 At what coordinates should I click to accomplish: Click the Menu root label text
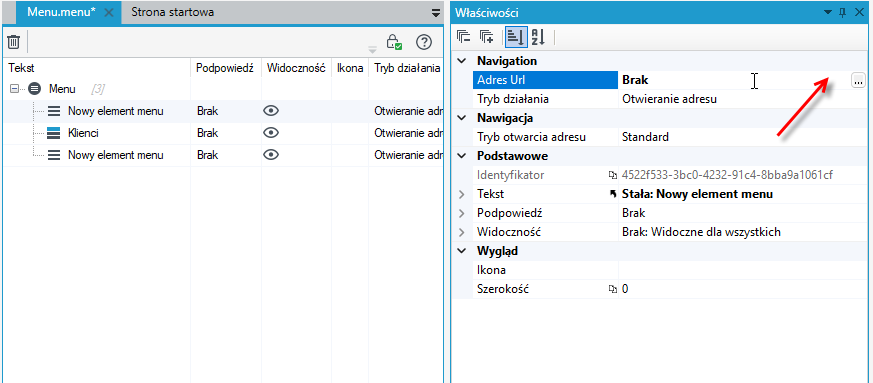tap(62, 89)
